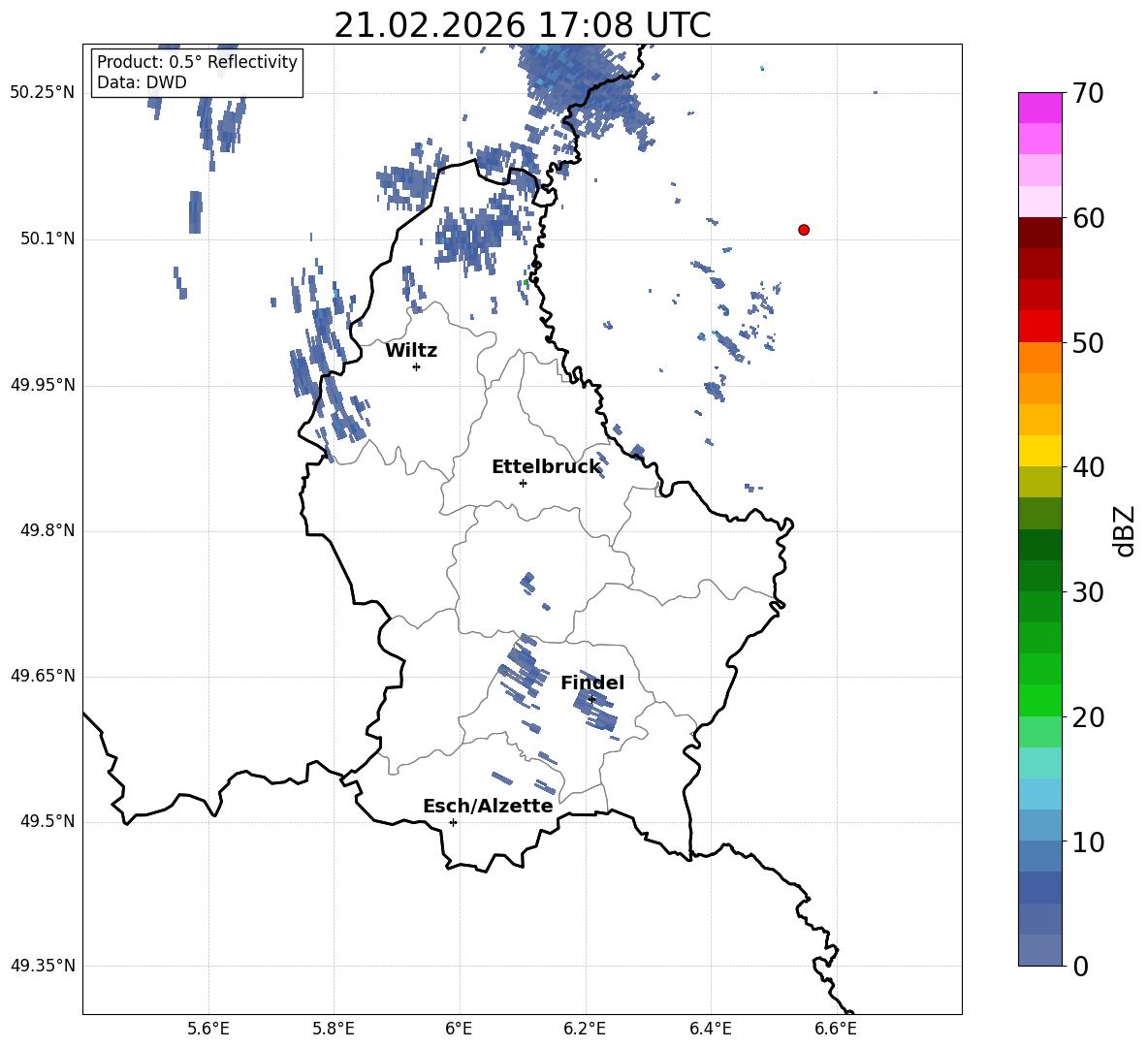This screenshot has width=1148, height=1048.
Task: Click the 6.6°E longitude label
Action: 836,1029
